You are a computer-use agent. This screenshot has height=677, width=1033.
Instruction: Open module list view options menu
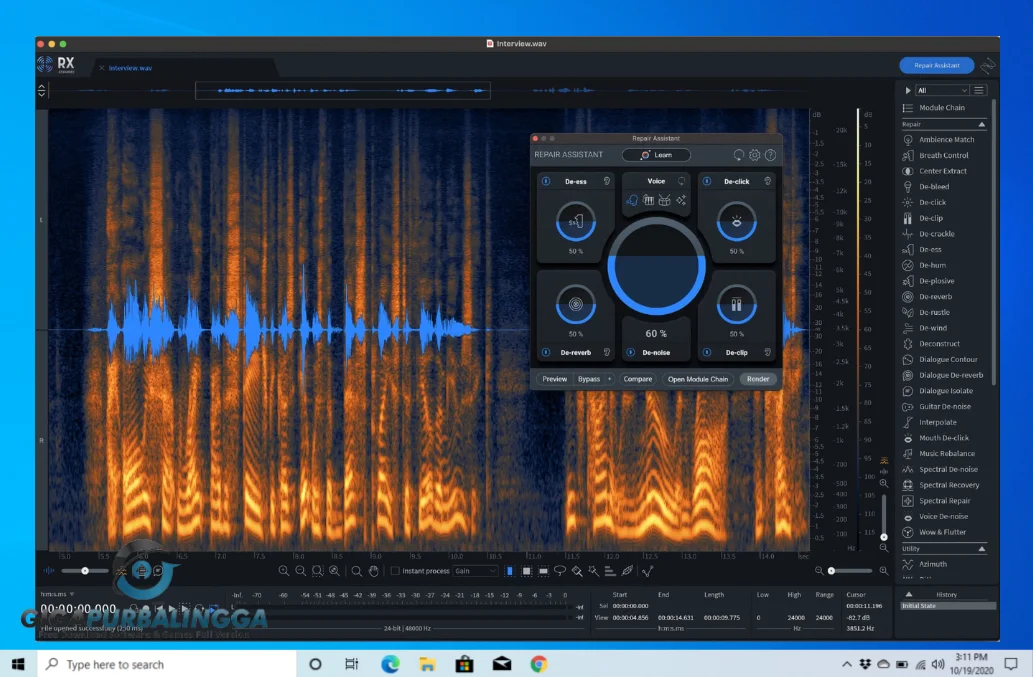coord(979,90)
